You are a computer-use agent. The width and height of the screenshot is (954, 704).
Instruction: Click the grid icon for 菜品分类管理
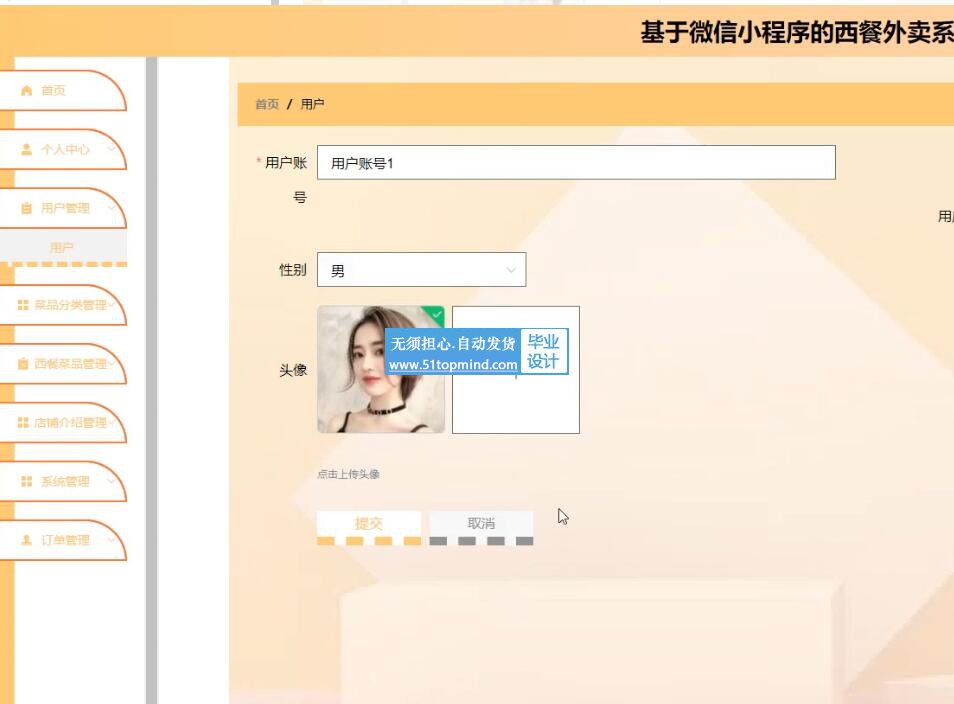[x=23, y=305]
